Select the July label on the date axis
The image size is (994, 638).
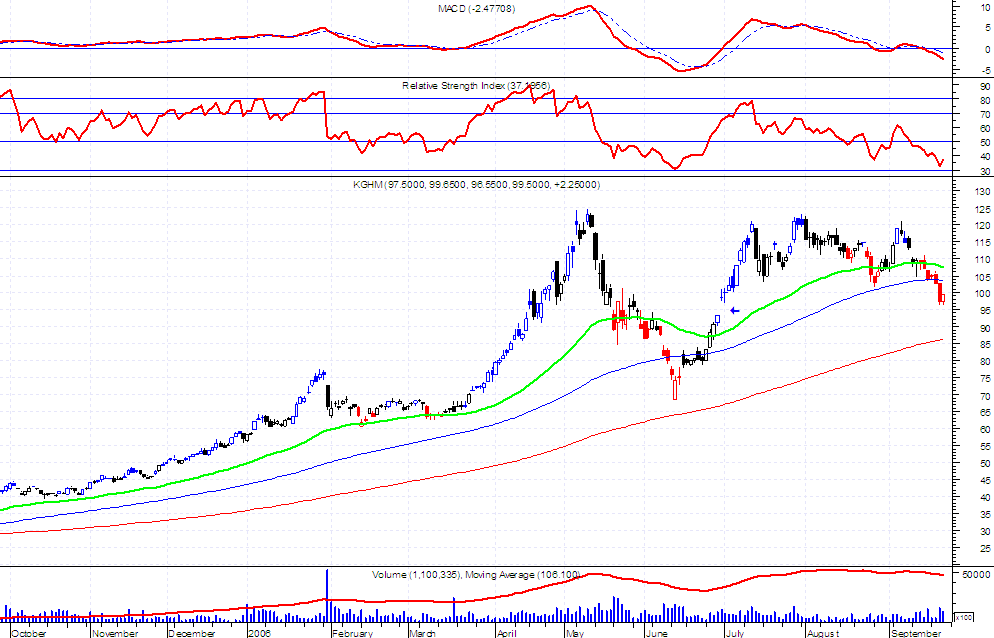pos(735,633)
